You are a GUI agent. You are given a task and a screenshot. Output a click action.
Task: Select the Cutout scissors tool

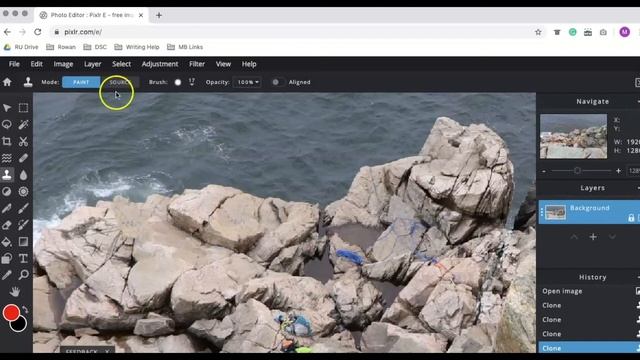point(23,141)
